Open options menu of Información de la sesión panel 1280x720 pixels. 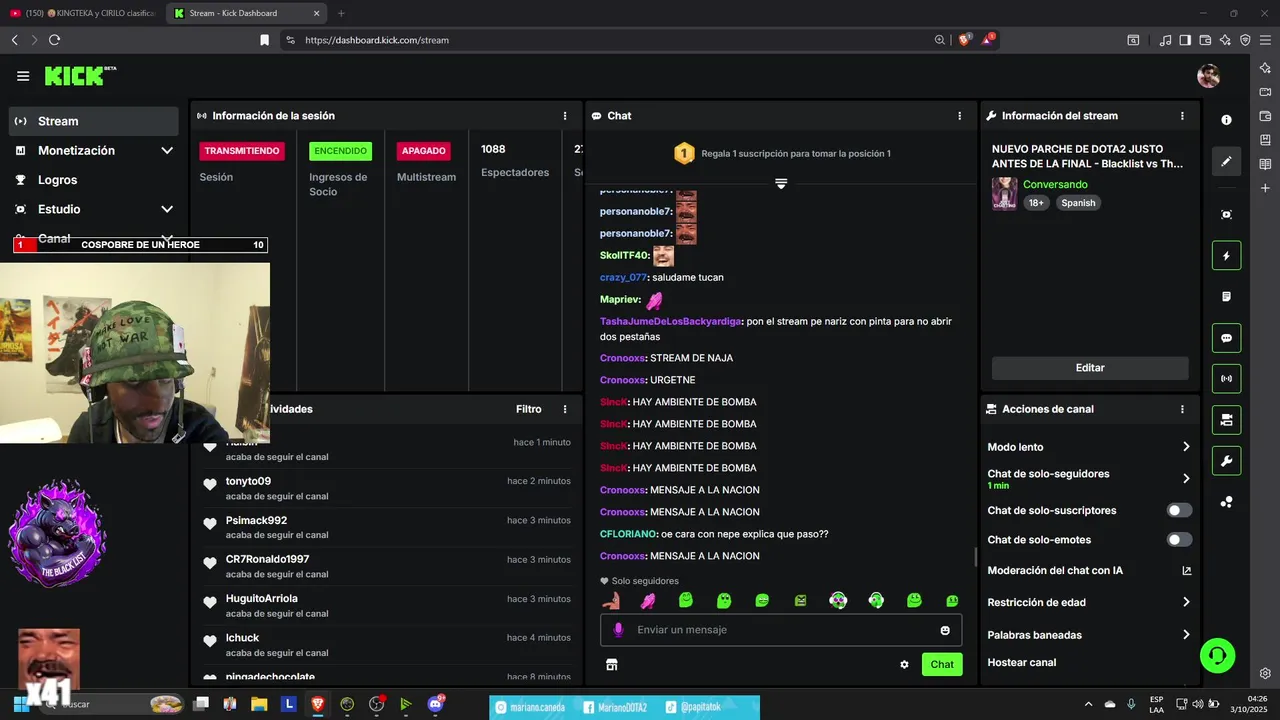(565, 116)
